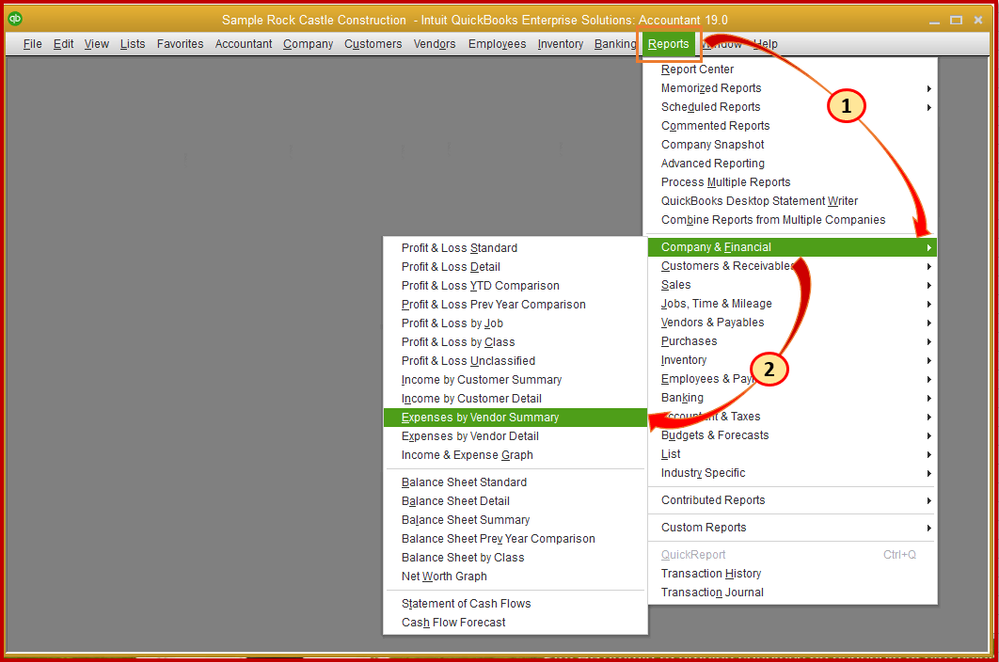Choose Profit & Loss by Job
999x662 pixels.
coord(515,323)
